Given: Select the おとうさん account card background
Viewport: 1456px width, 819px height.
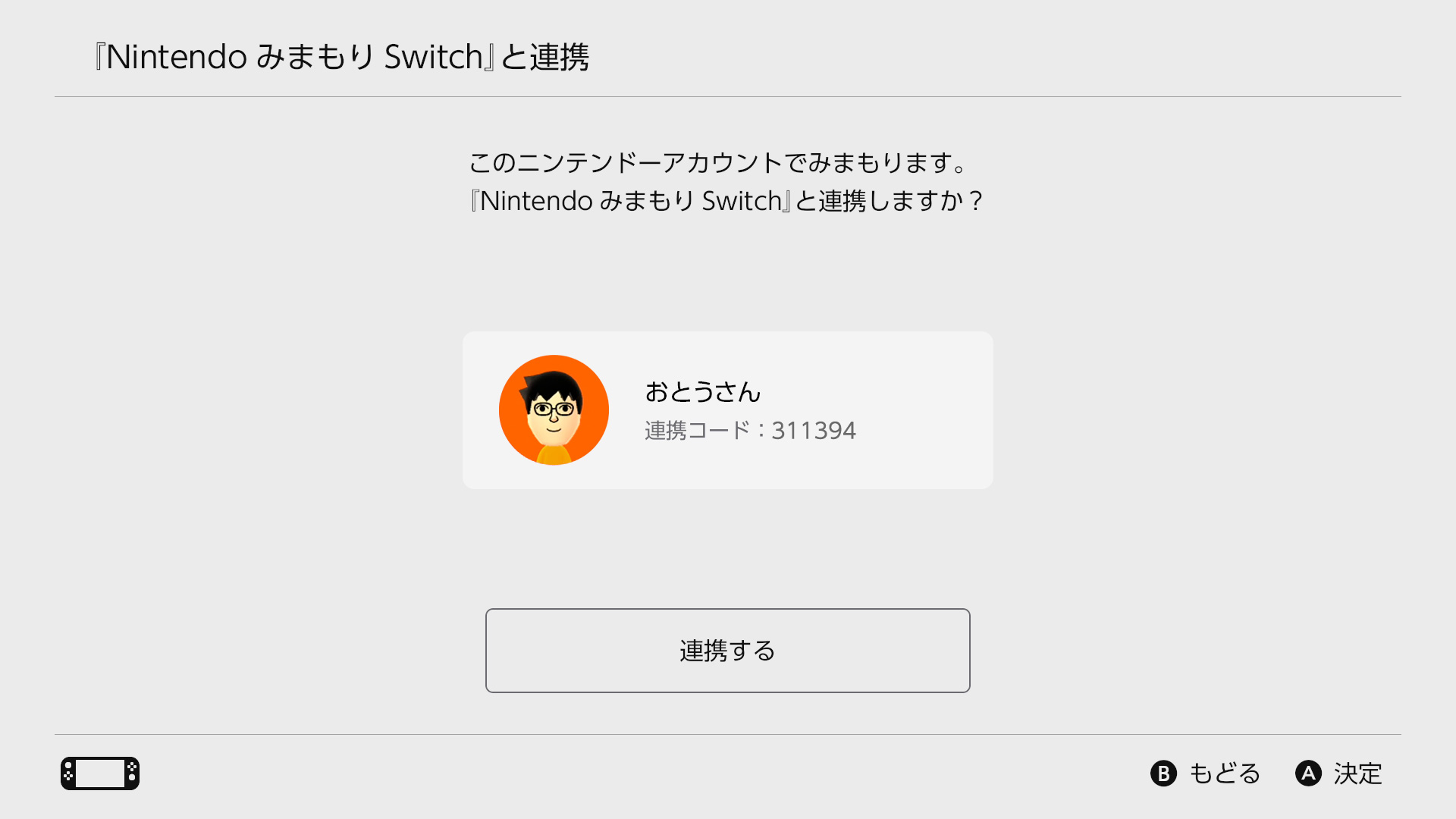Looking at the screenshot, I should [x=728, y=410].
